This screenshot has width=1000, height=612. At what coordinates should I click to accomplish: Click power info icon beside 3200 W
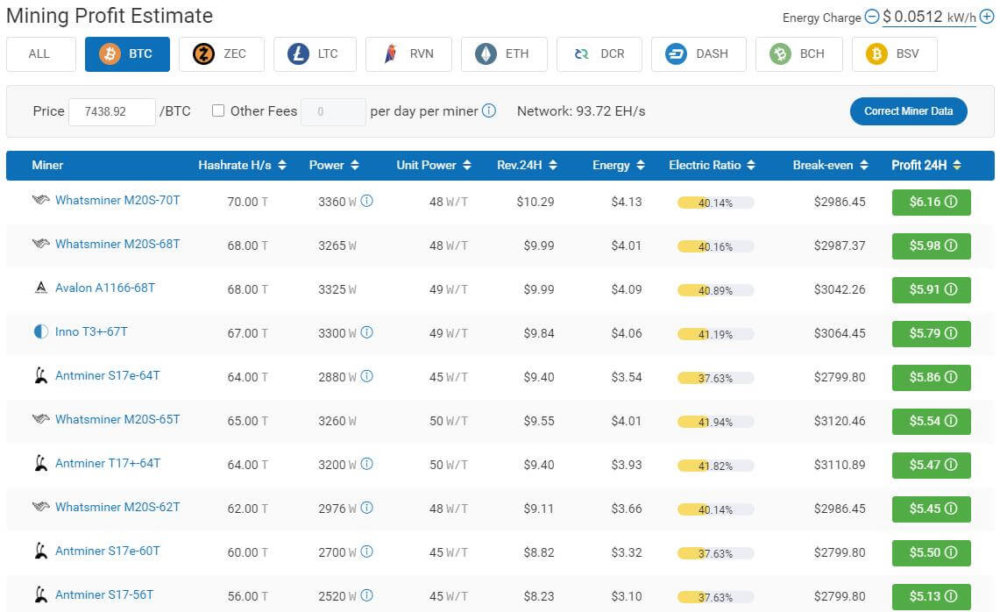coord(367,464)
